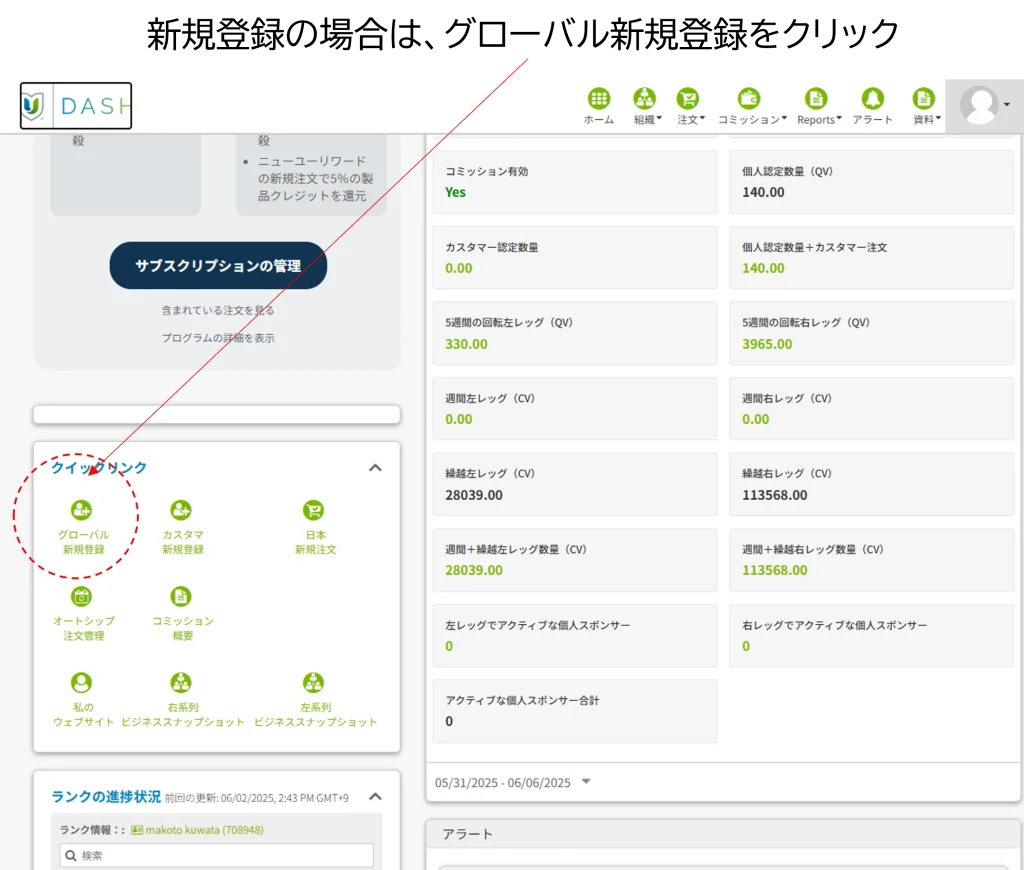The height and width of the screenshot is (870, 1024).
Task: Expand the コミッション menu dropdown label
Action: click(x=752, y=120)
